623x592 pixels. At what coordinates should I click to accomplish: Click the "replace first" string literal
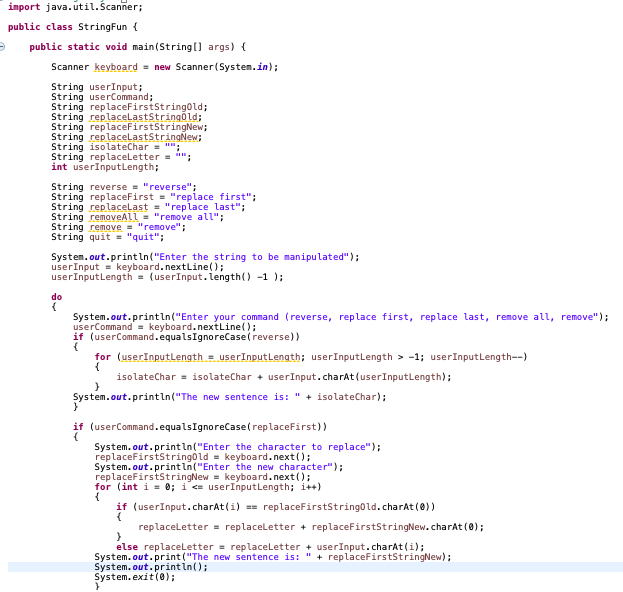(x=211, y=197)
